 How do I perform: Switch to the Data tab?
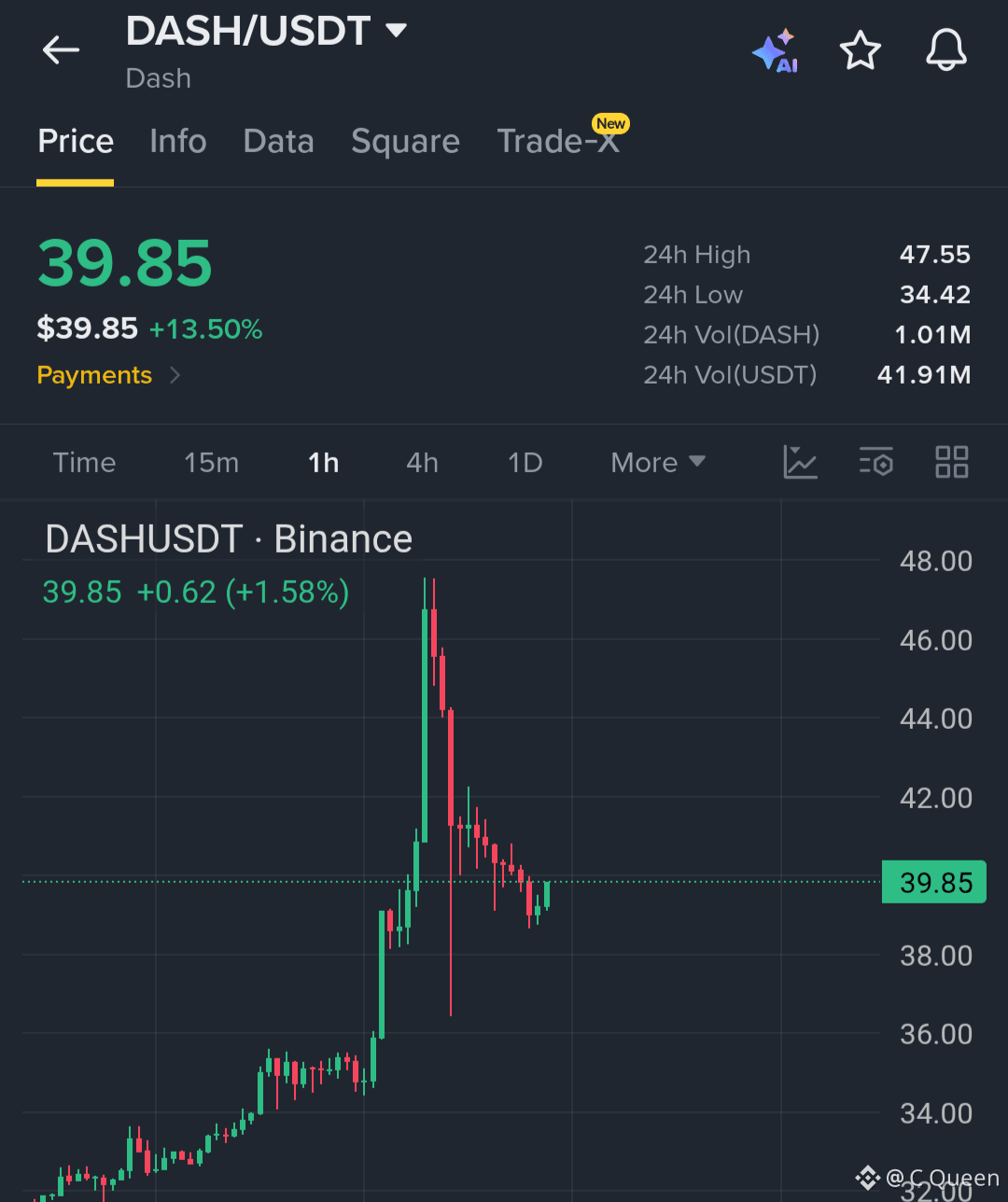278,141
